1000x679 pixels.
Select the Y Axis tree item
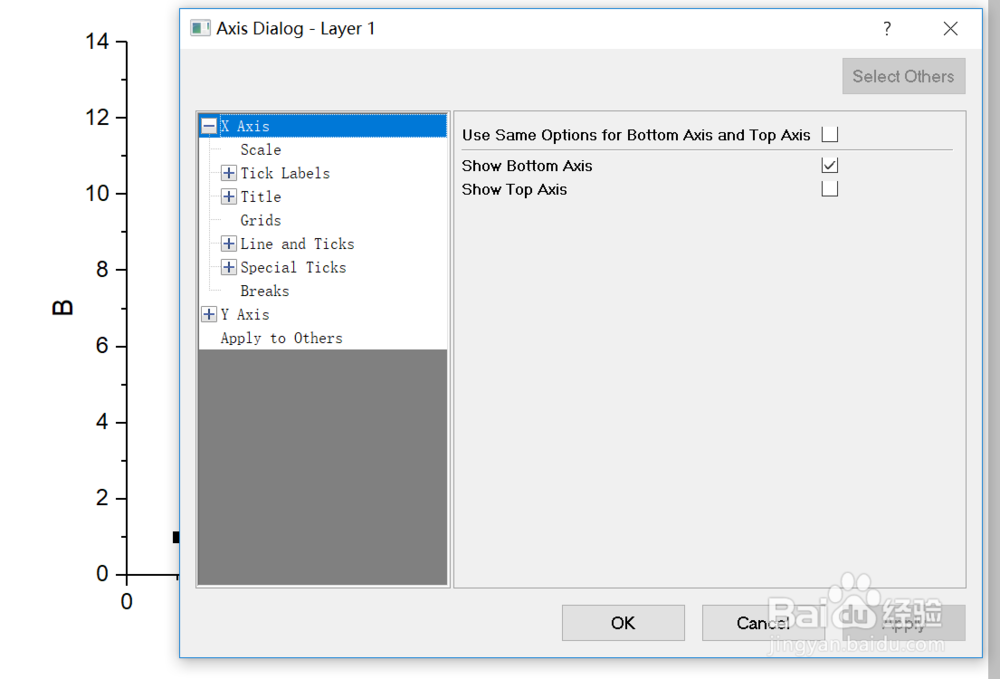[x=245, y=314]
